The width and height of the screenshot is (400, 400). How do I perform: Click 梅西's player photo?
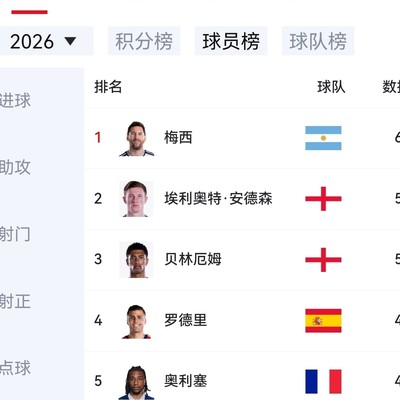[x=137, y=138]
